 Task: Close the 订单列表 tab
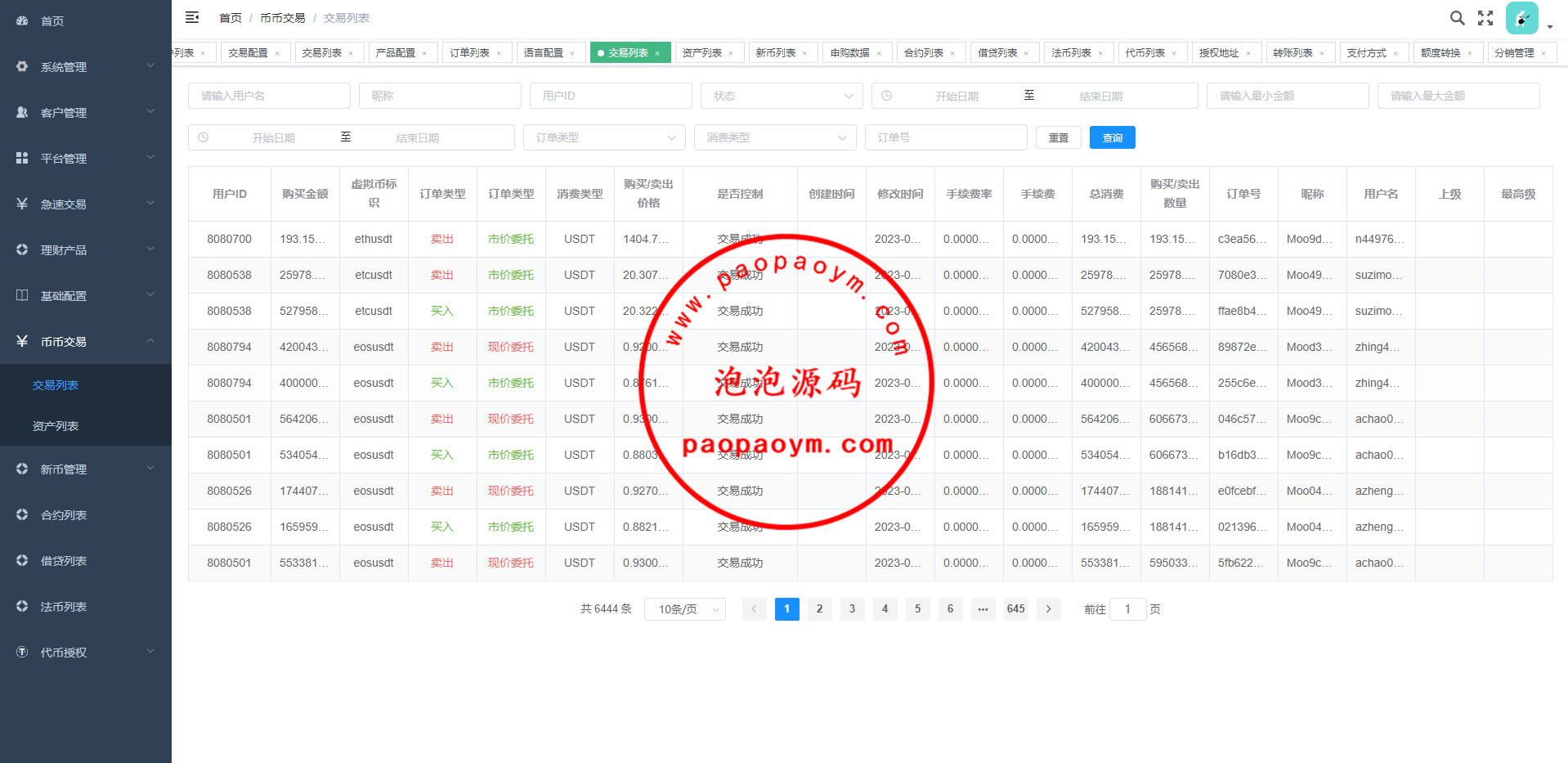[x=499, y=53]
